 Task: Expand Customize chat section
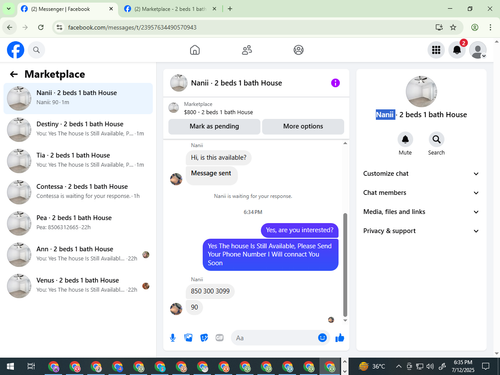421,174
